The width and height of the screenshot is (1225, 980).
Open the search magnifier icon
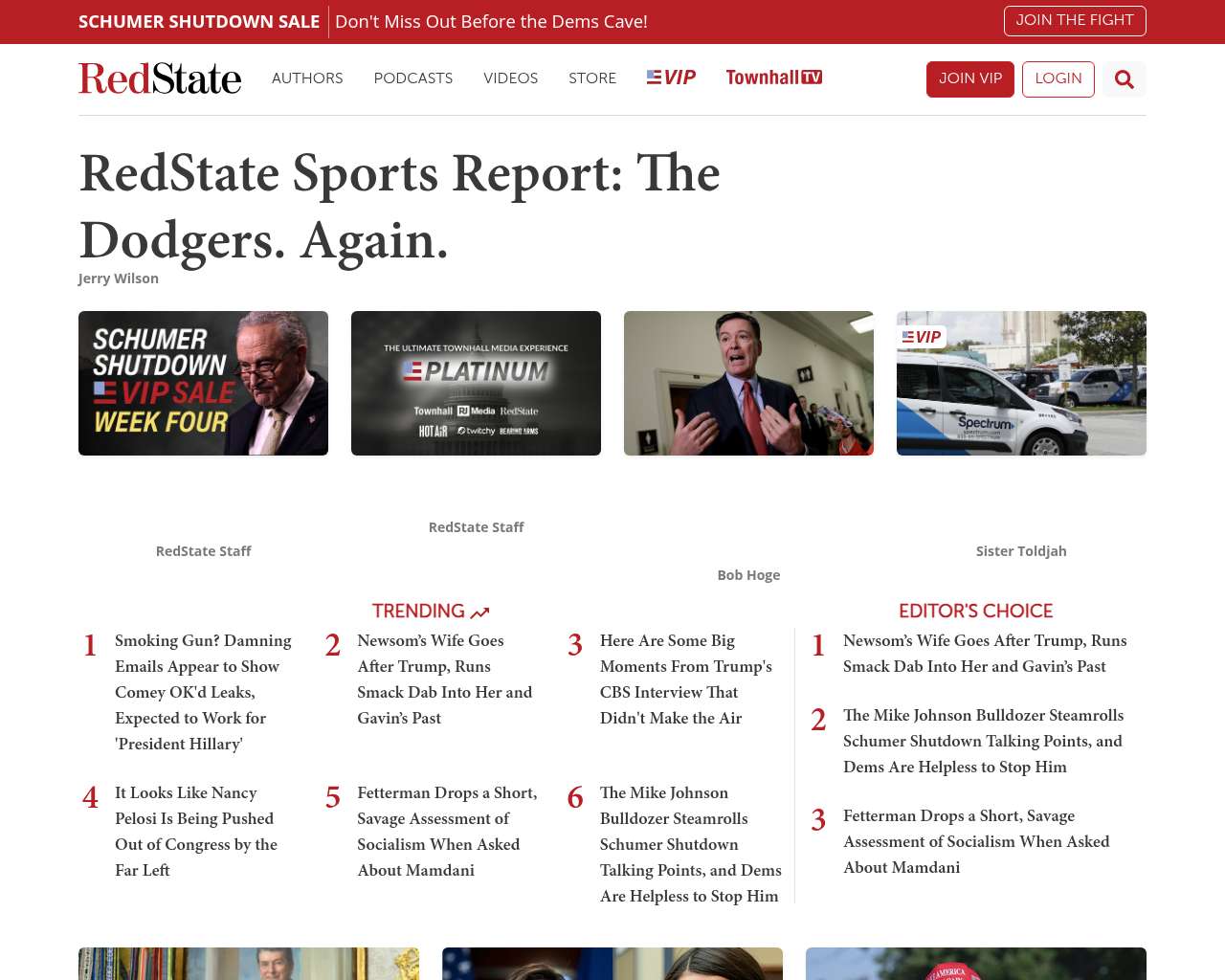coord(1125,79)
